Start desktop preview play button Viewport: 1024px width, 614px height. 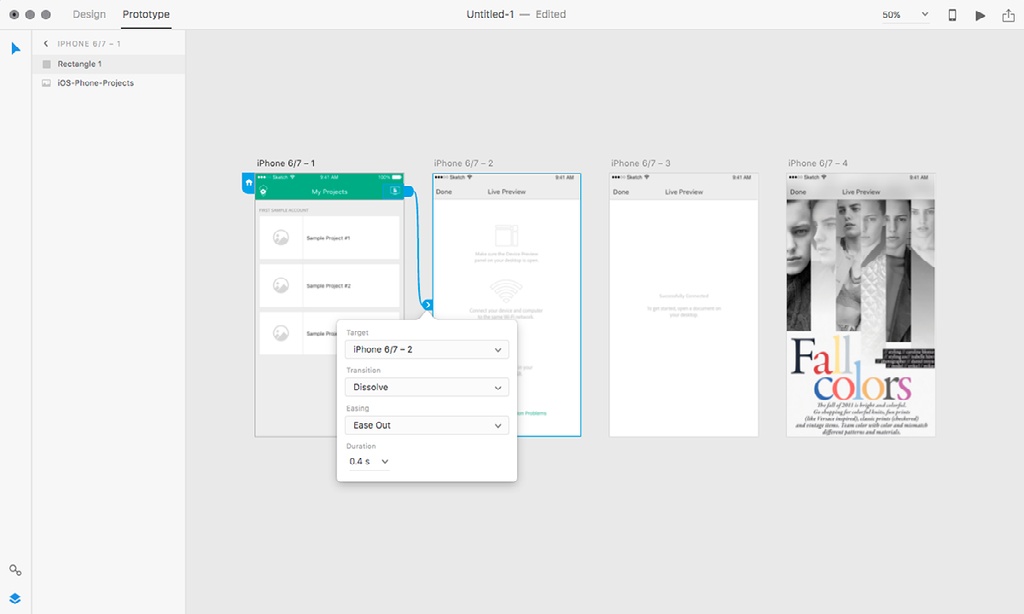point(980,15)
